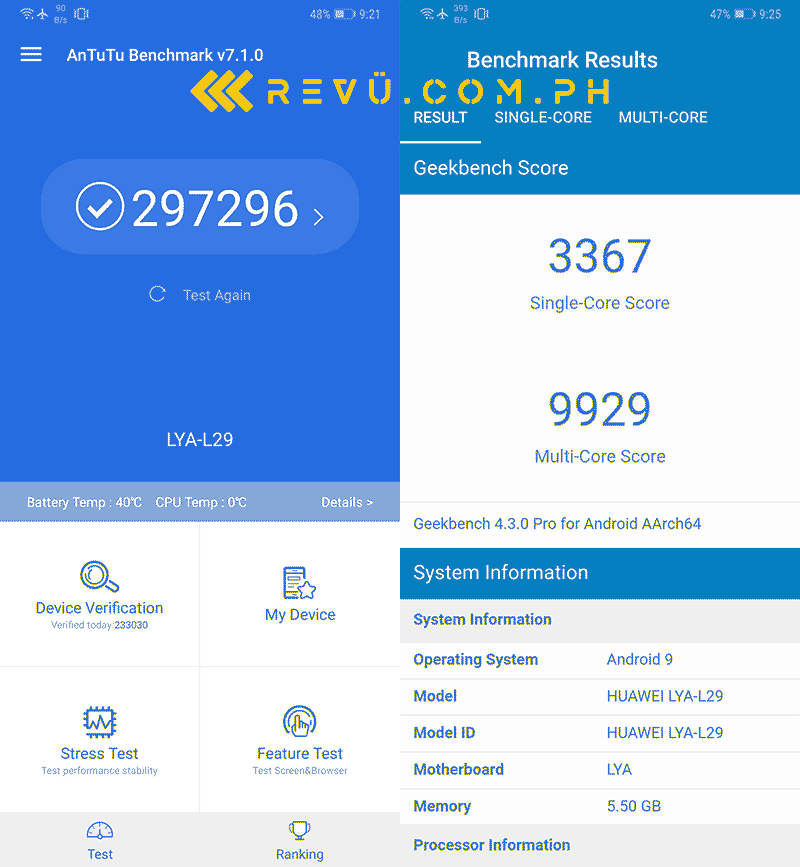Viewport: 800px width, 867px height.
Task: Tap AnTuTu status bar vibrate icon
Action: [81, 14]
